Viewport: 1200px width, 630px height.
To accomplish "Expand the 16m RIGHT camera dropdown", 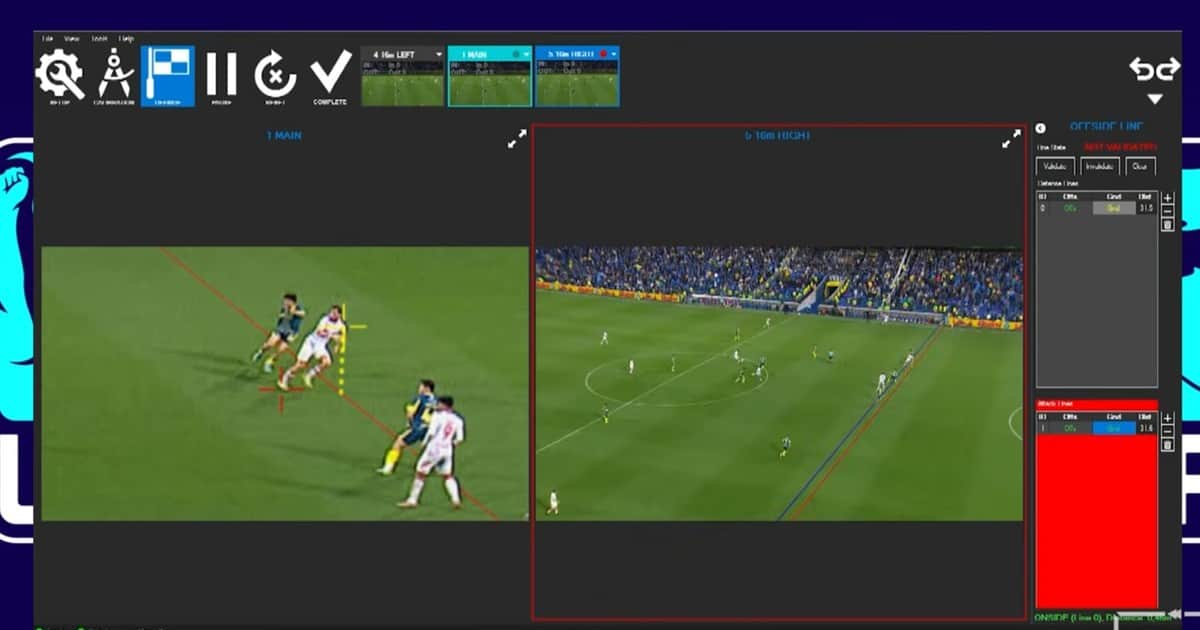I will (x=613, y=54).
